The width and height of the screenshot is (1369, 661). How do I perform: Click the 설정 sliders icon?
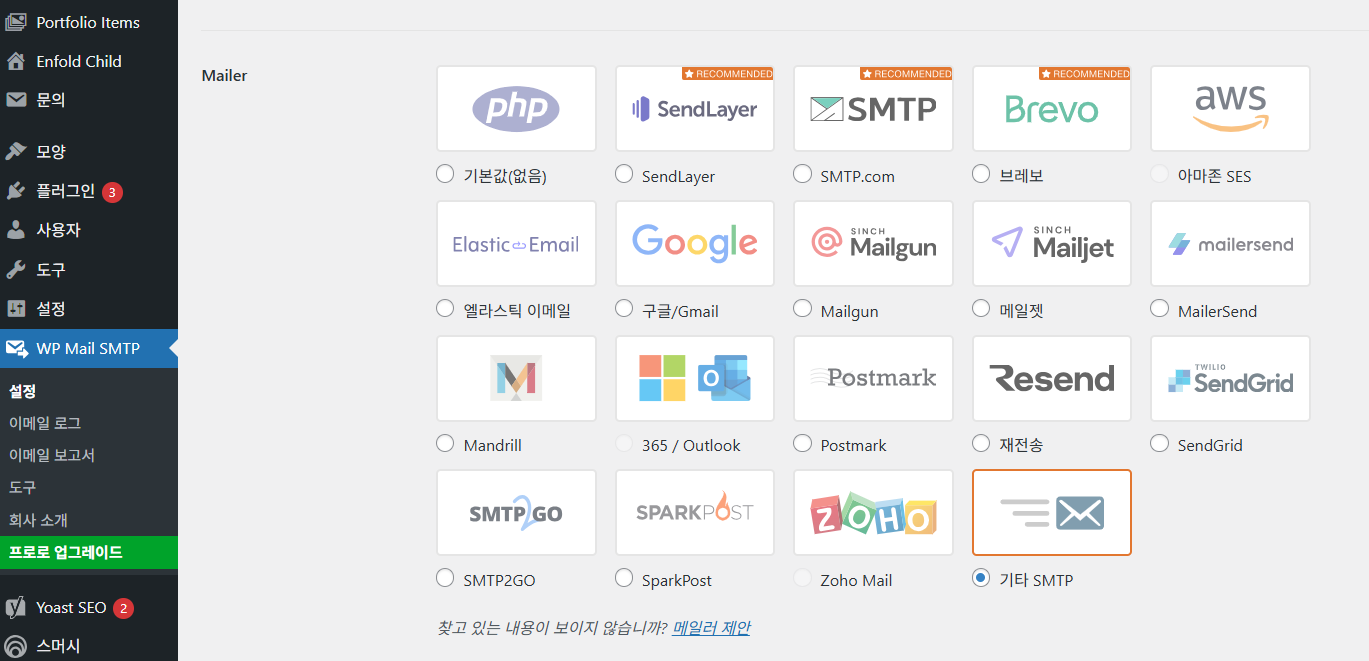click(16, 309)
